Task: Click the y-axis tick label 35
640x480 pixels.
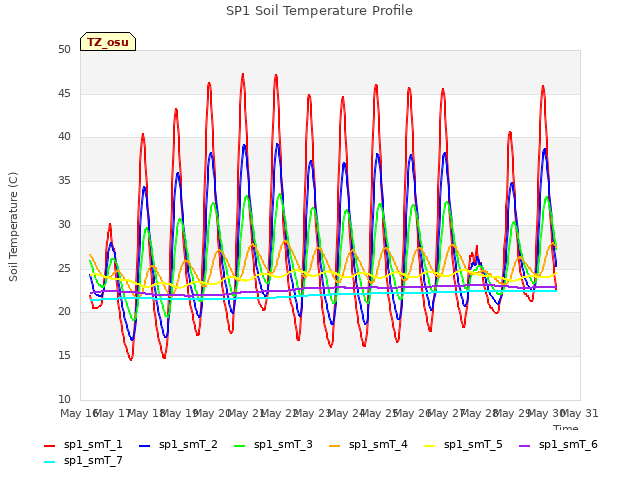Action: point(64,181)
